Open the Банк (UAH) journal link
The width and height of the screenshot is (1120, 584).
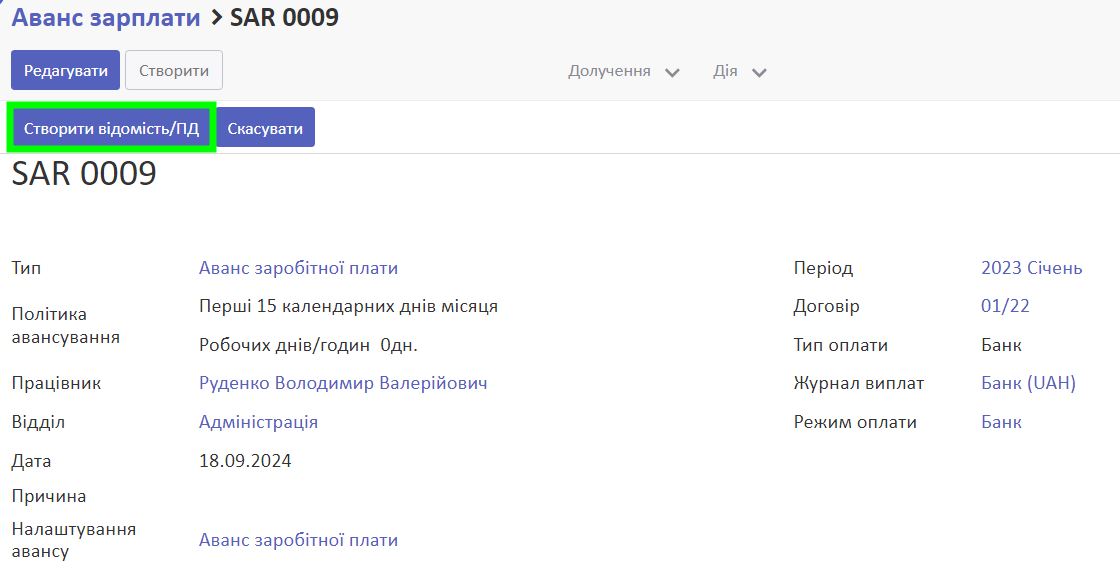pyautogui.click(x=1028, y=383)
